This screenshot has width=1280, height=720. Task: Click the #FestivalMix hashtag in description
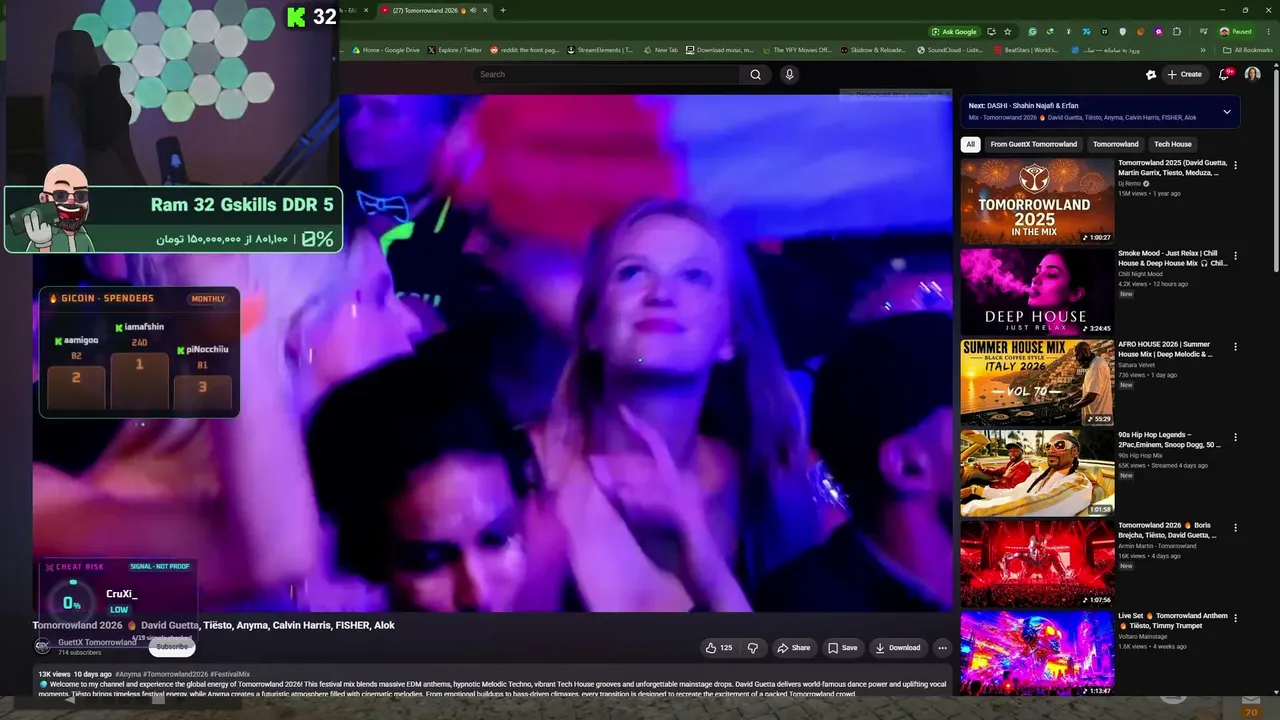tap(230, 674)
